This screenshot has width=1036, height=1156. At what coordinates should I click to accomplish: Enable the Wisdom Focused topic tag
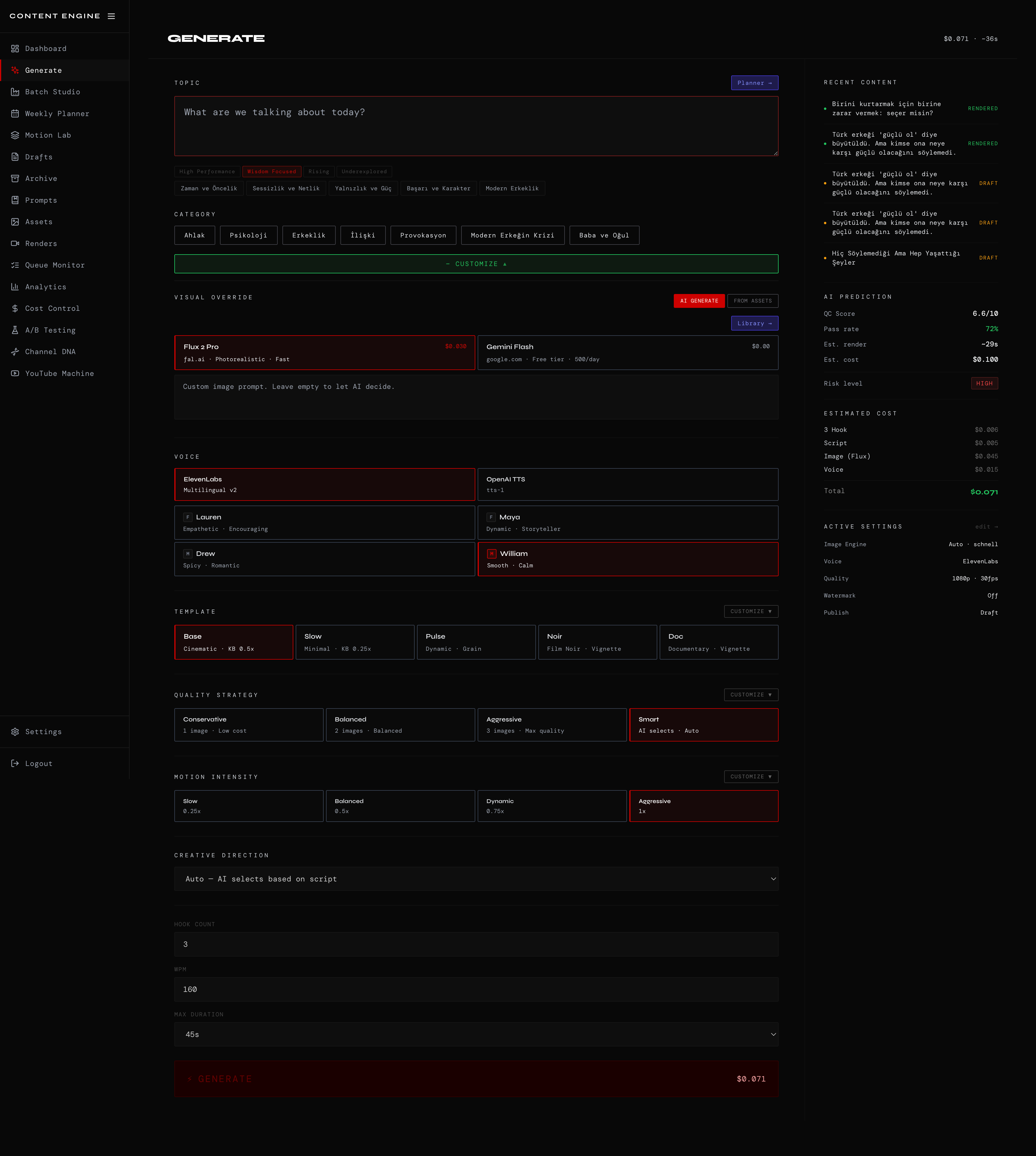[x=272, y=171]
